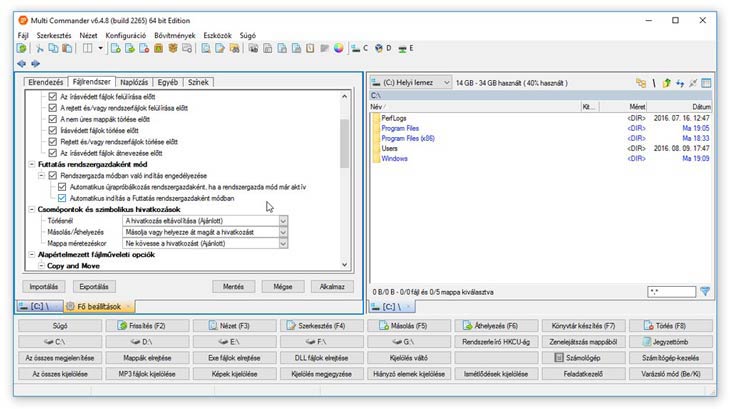The image size is (730, 409).
Task: Open the Konfiguráció menu
Action: coord(127,35)
